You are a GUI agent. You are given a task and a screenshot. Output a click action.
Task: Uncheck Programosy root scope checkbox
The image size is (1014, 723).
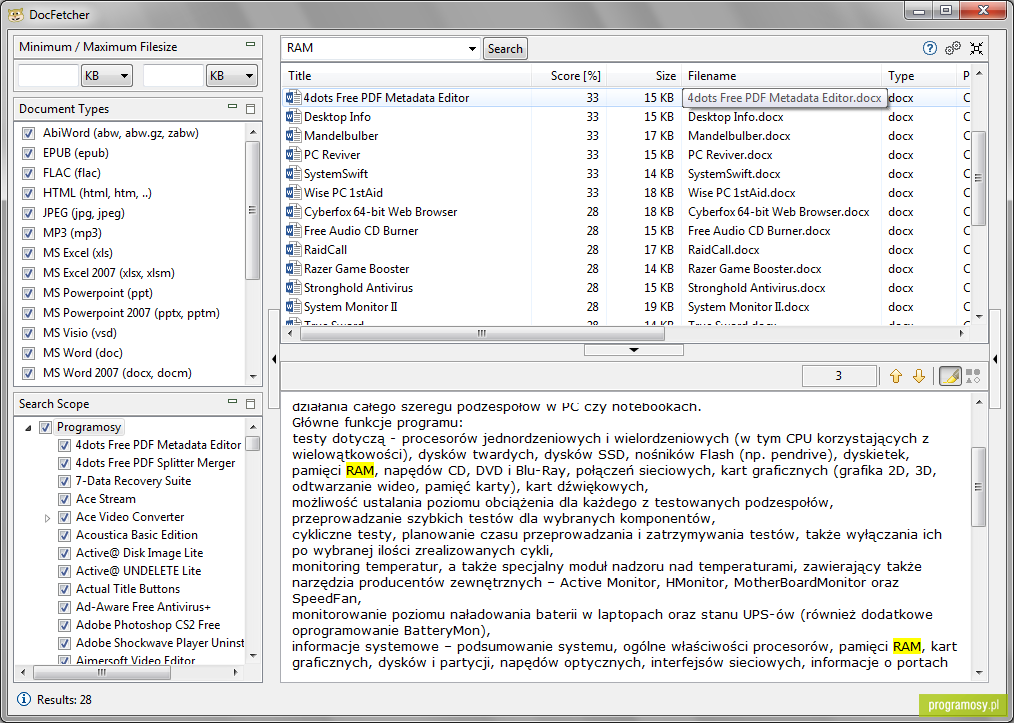coord(45,427)
